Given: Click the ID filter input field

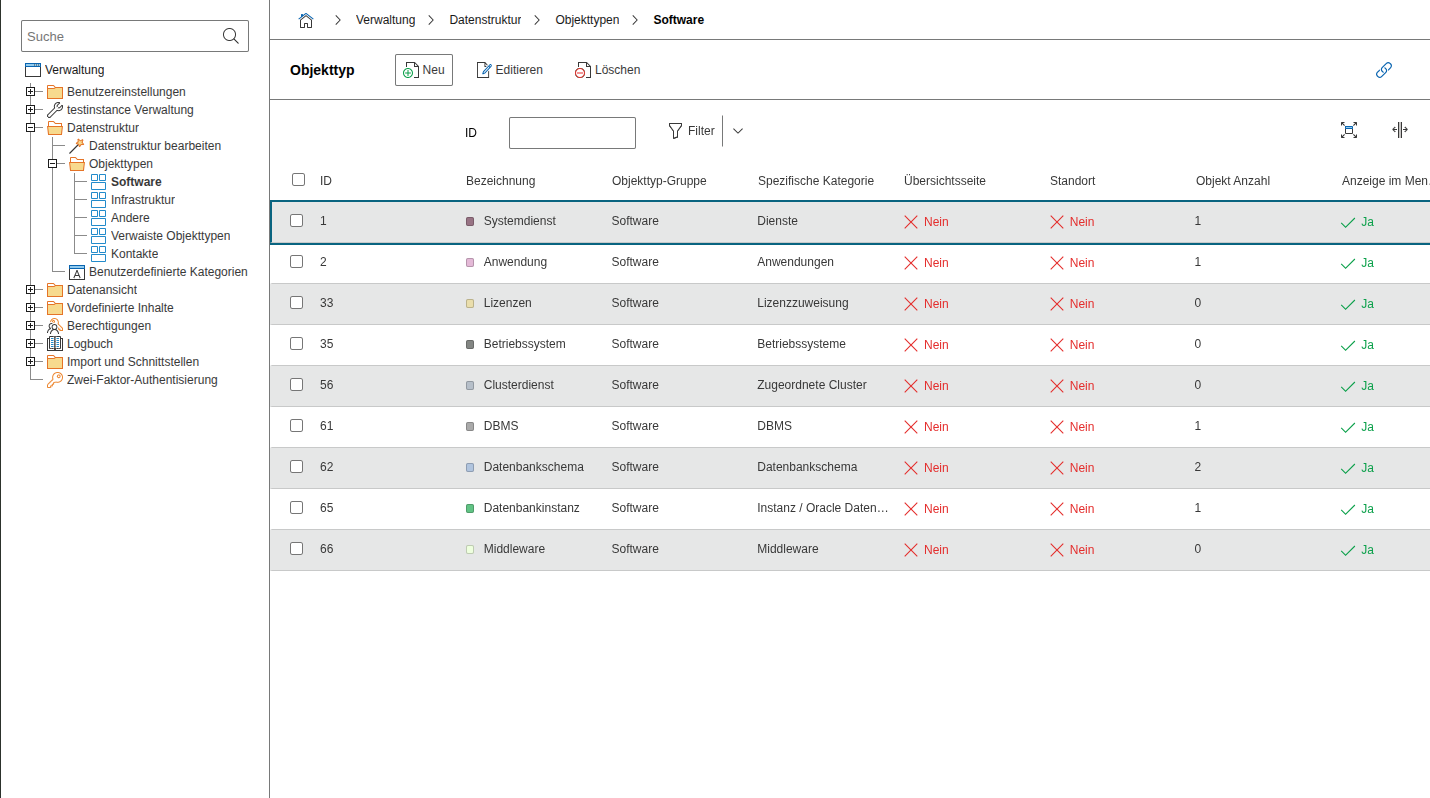Looking at the screenshot, I should click(572, 133).
